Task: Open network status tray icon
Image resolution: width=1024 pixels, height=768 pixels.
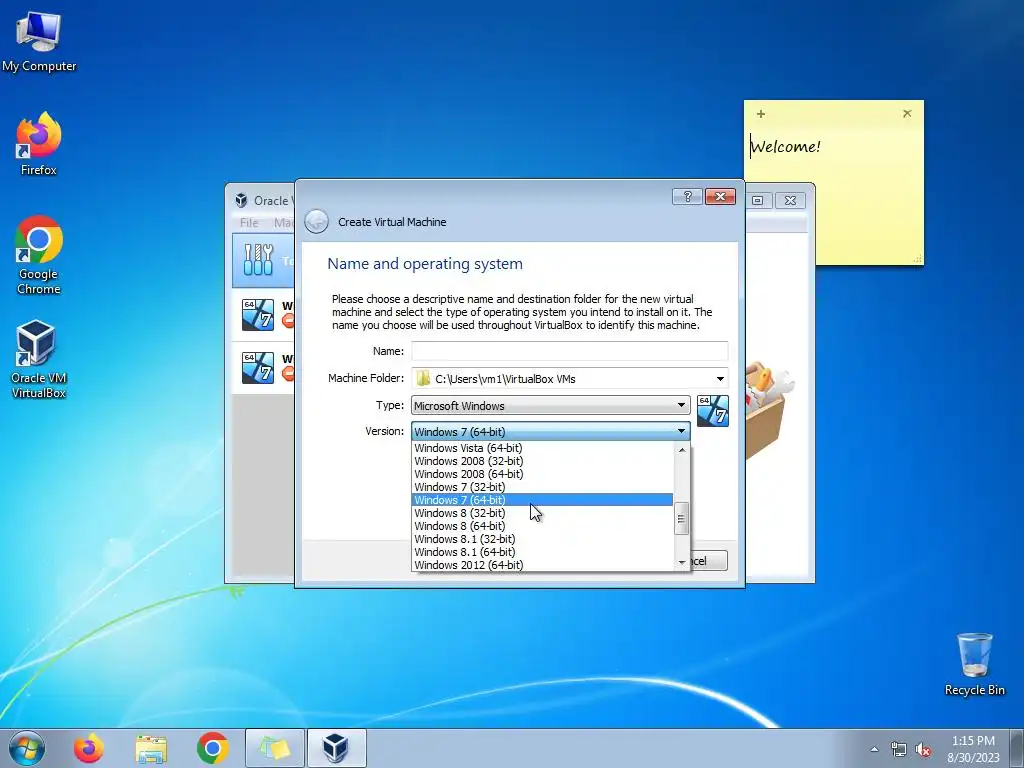Action: click(x=899, y=749)
